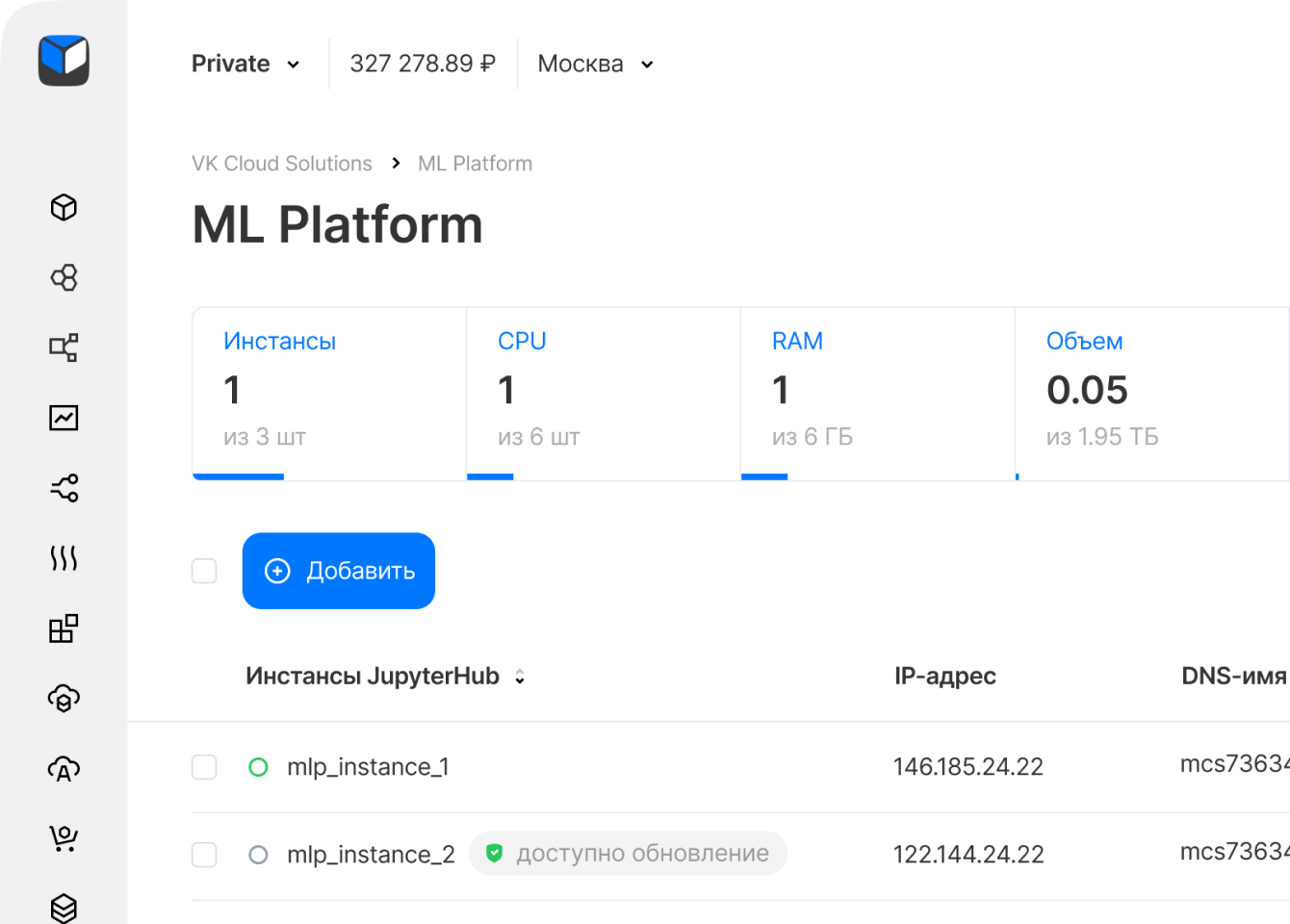Open the network topology sidebar icon
This screenshot has height=924, width=1290.
tap(64, 347)
